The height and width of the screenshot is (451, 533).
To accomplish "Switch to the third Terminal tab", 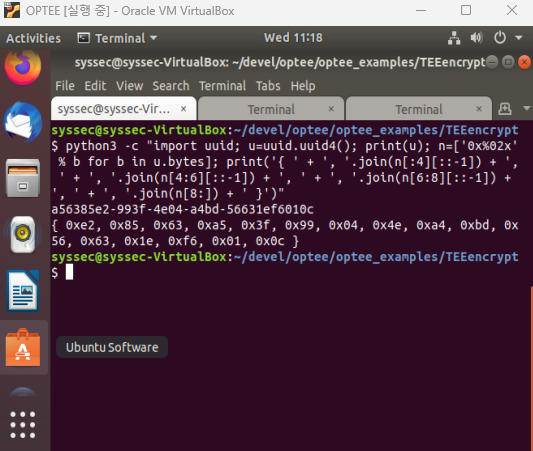I will point(419,109).
